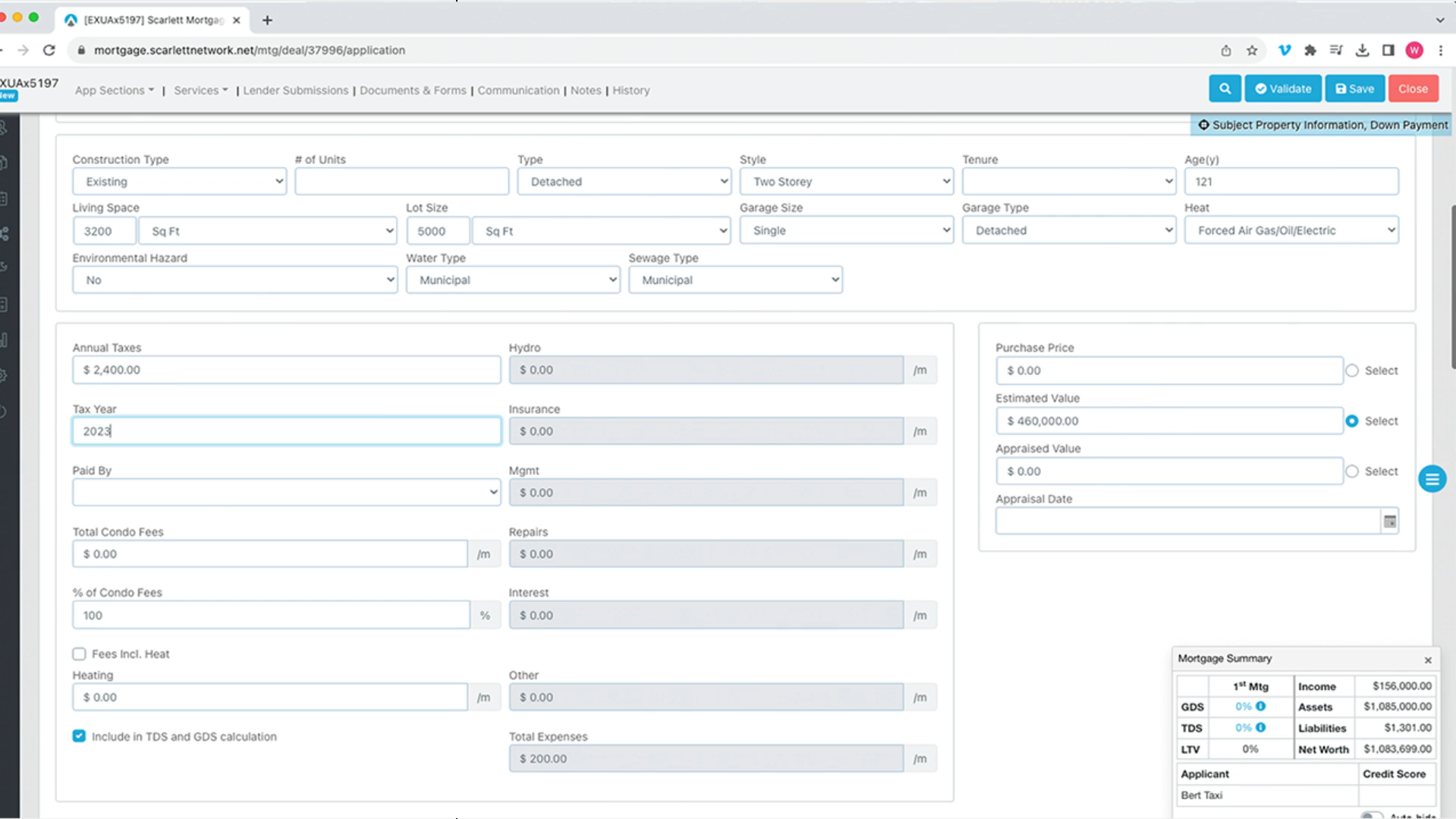Viewport: 1456px width, 819px height.
Task: Reload the page using the refresh icon
Action: coord(49,50)
